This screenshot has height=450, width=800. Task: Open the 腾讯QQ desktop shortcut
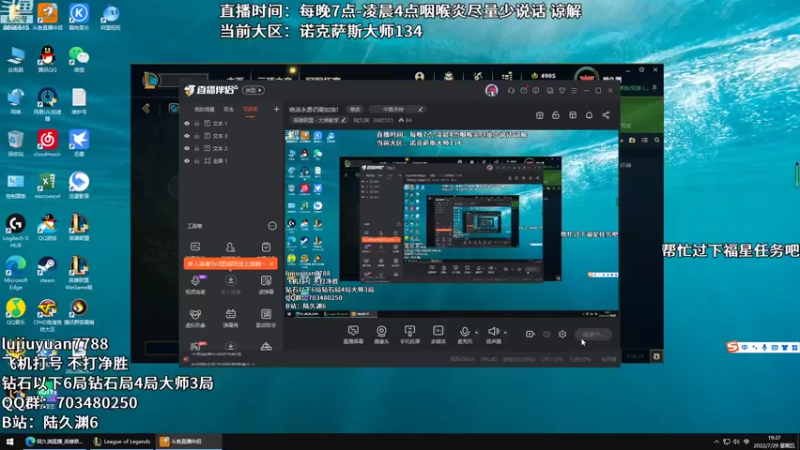(x=47, y=59)
